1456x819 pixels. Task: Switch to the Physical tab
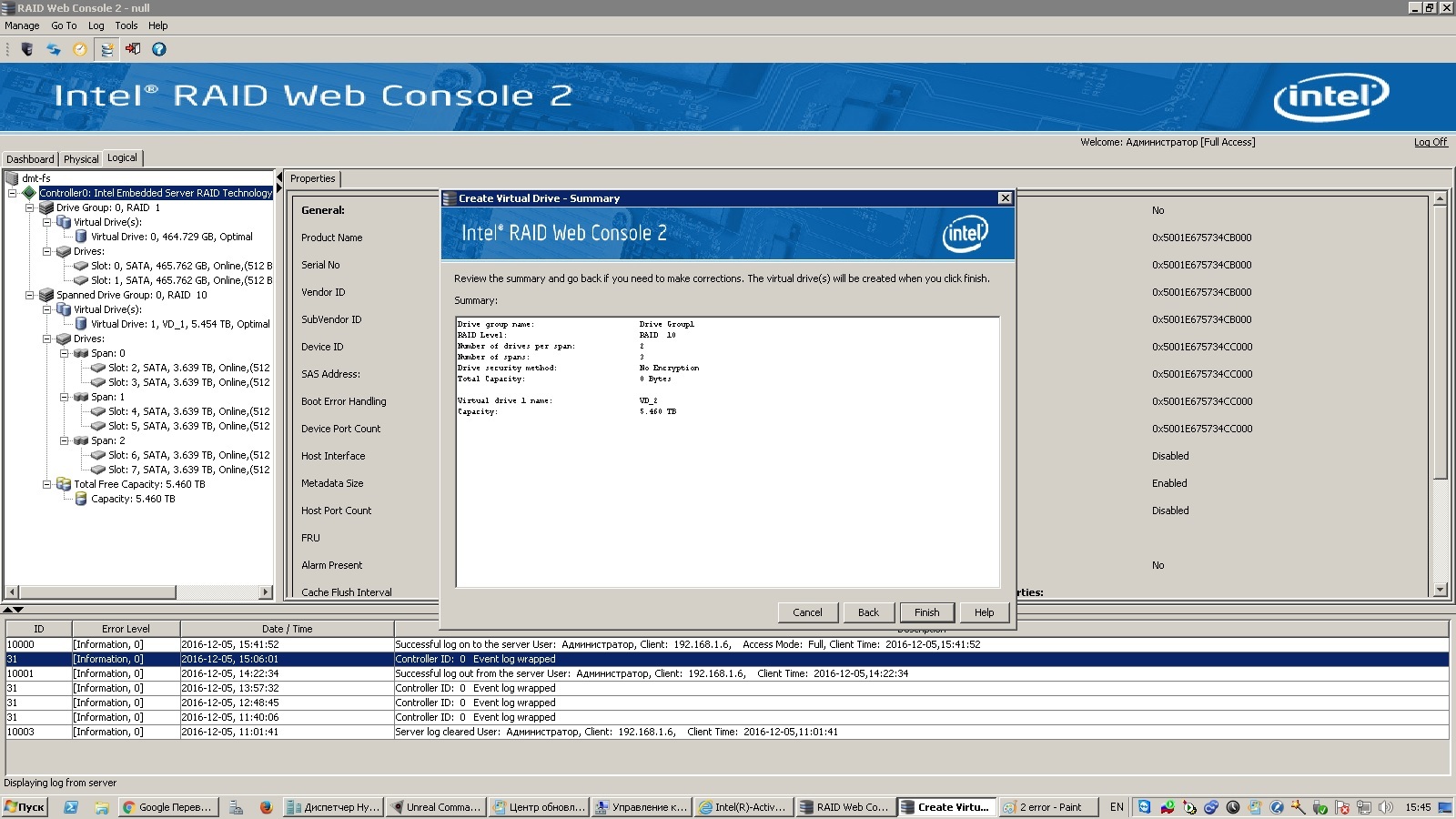[81, 159]
